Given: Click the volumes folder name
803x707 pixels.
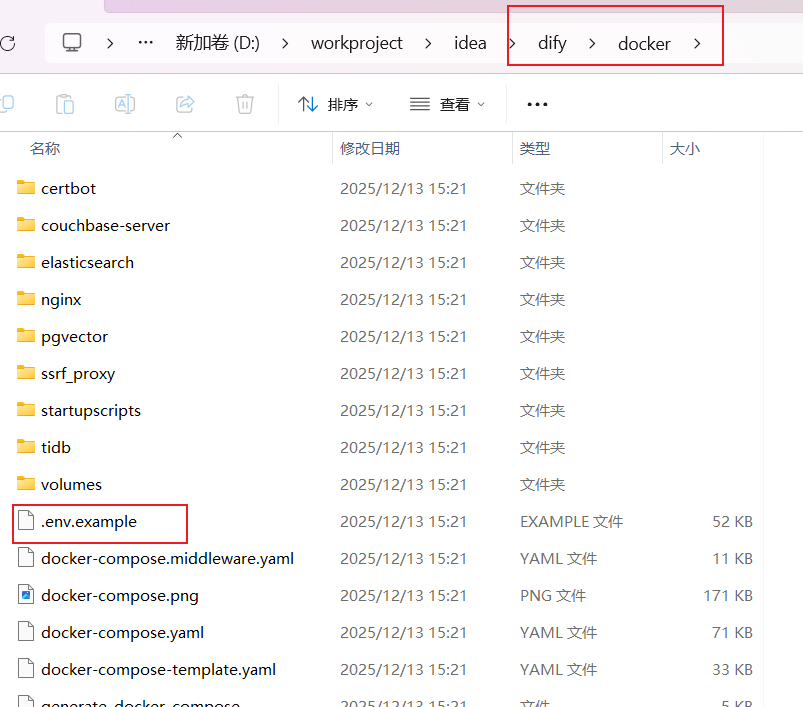Looking at the screenshot, I should point(71,484).
